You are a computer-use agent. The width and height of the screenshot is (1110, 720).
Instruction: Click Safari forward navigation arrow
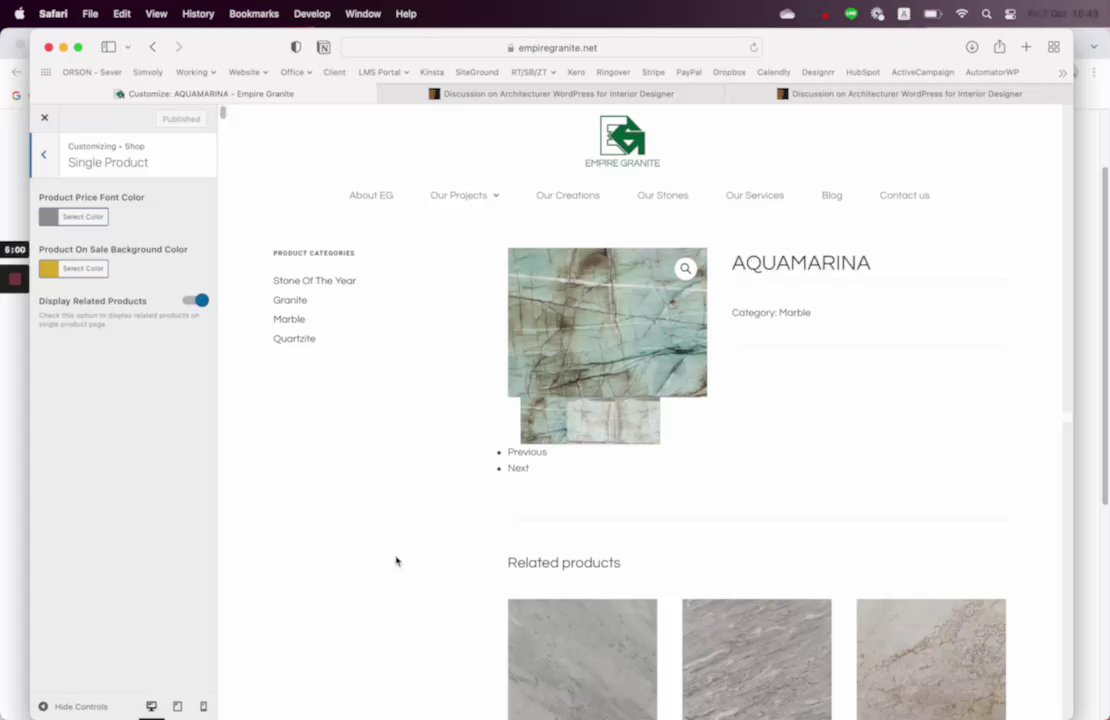[x=179, y=47]
